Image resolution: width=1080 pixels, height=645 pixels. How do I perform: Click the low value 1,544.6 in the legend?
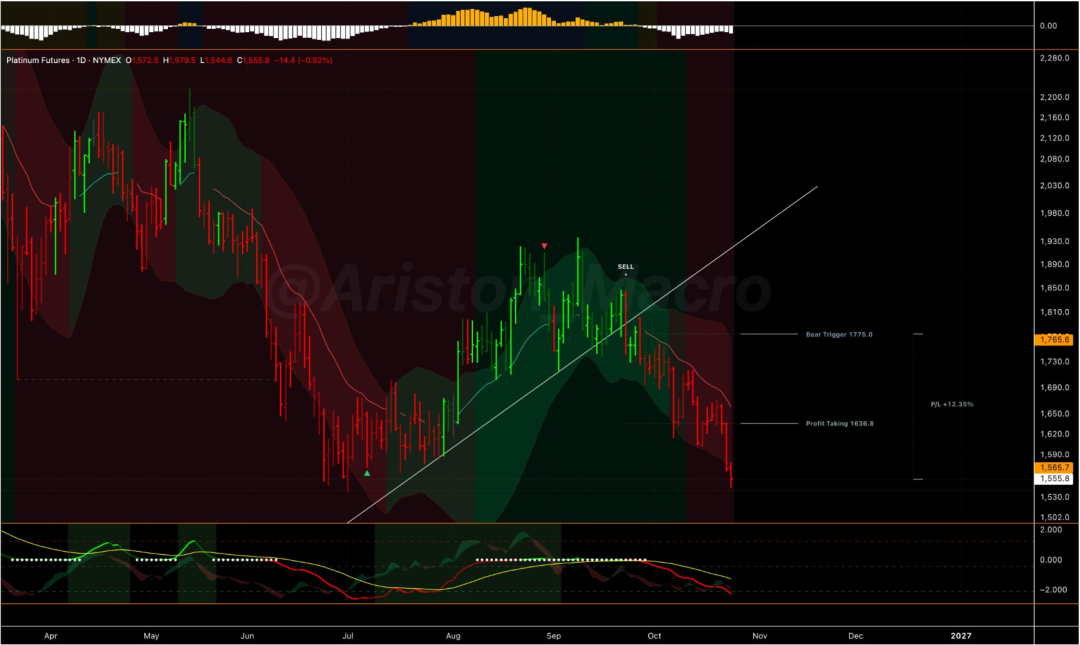pyautogui.click(x=219, y=61)
